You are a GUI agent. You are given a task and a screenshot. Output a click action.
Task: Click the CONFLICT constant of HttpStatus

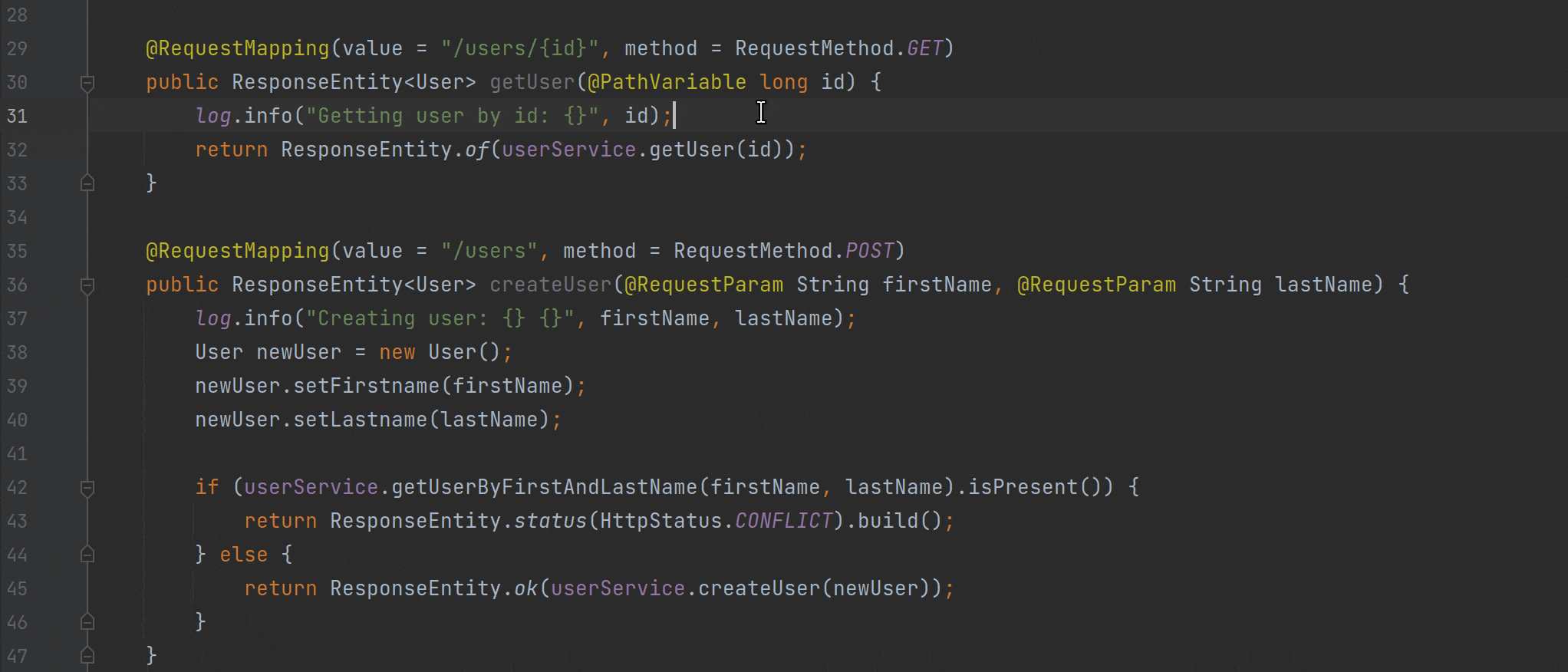(x=783, y=521)
